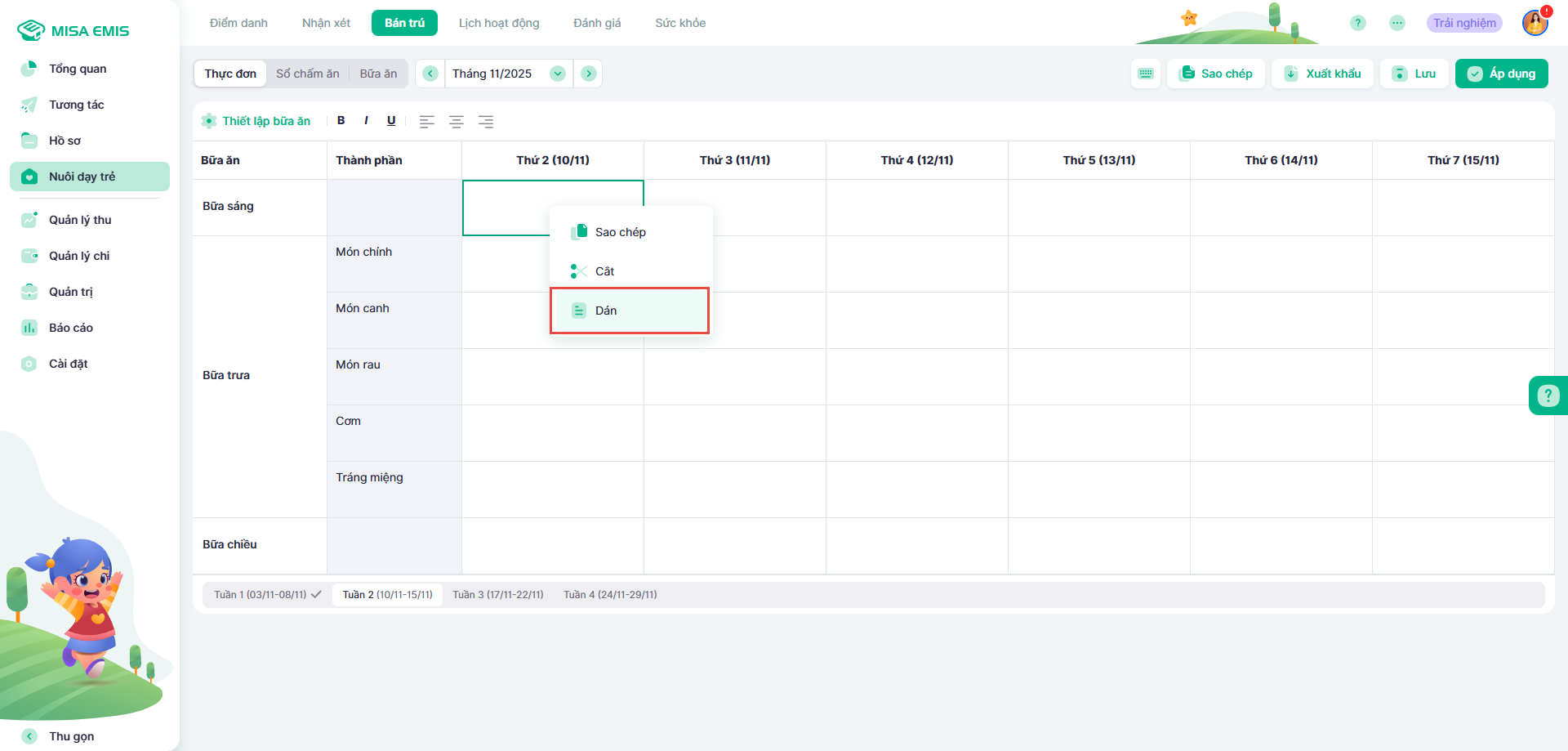Toggle bold formatting
The width and height of the screenshot is (1568, 751).
coord(341,121)
